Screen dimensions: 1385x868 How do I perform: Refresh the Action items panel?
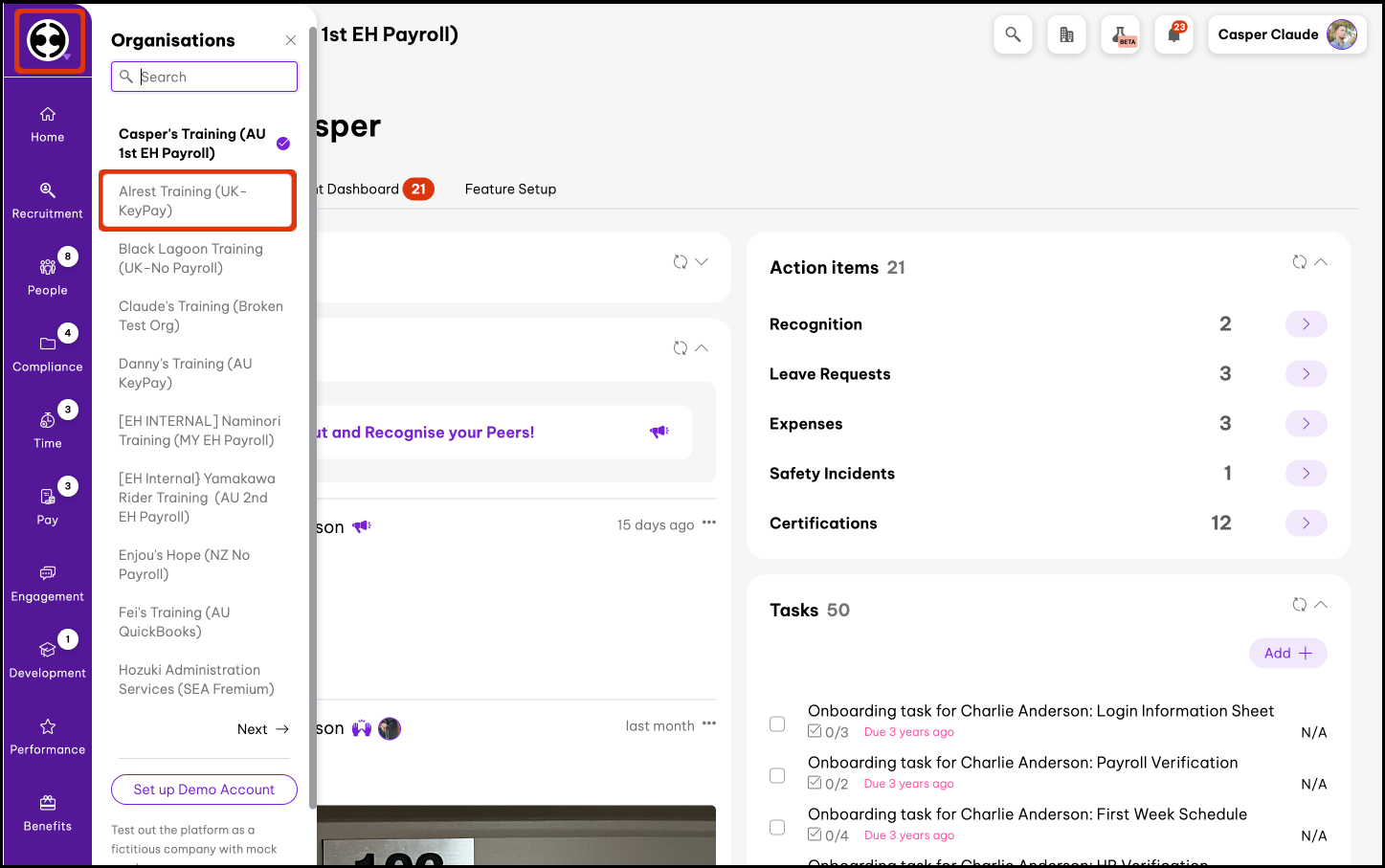coord(1299,262)
